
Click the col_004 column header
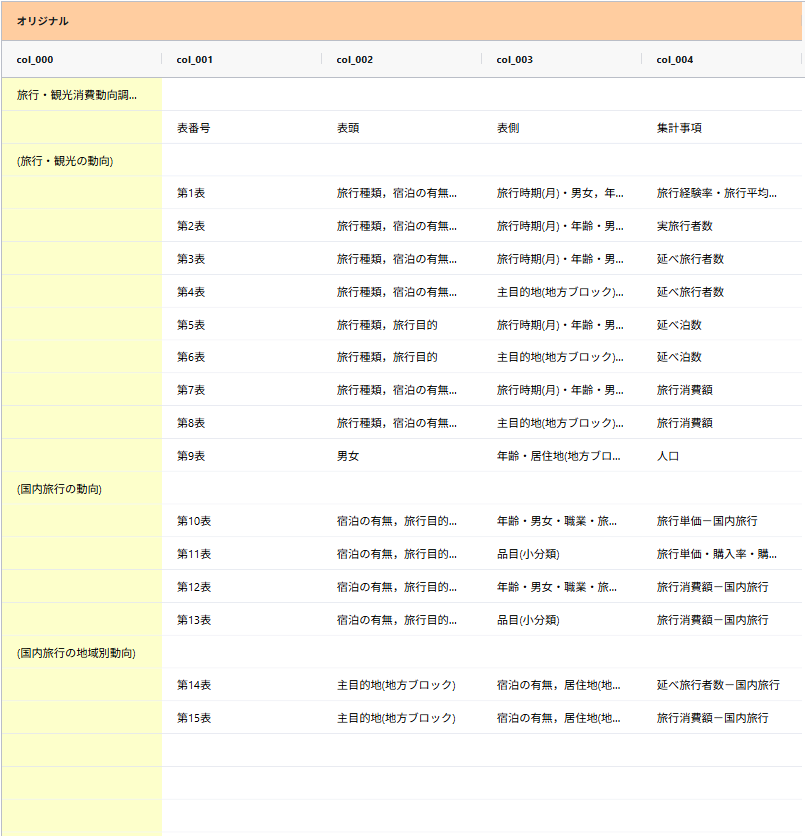675,60
